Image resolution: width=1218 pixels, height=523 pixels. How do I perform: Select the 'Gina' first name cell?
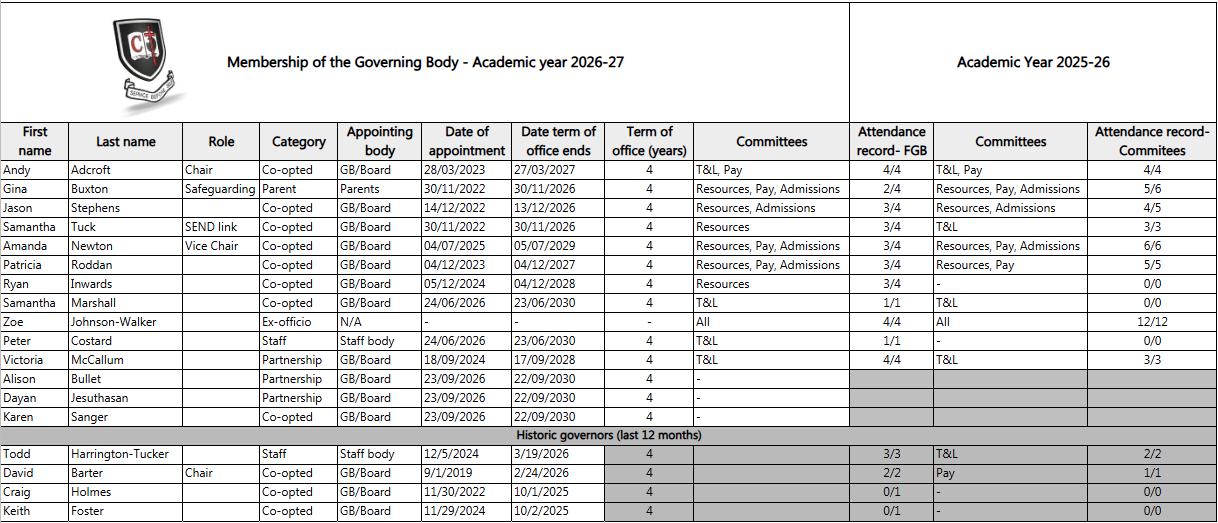tap(35, 189)
